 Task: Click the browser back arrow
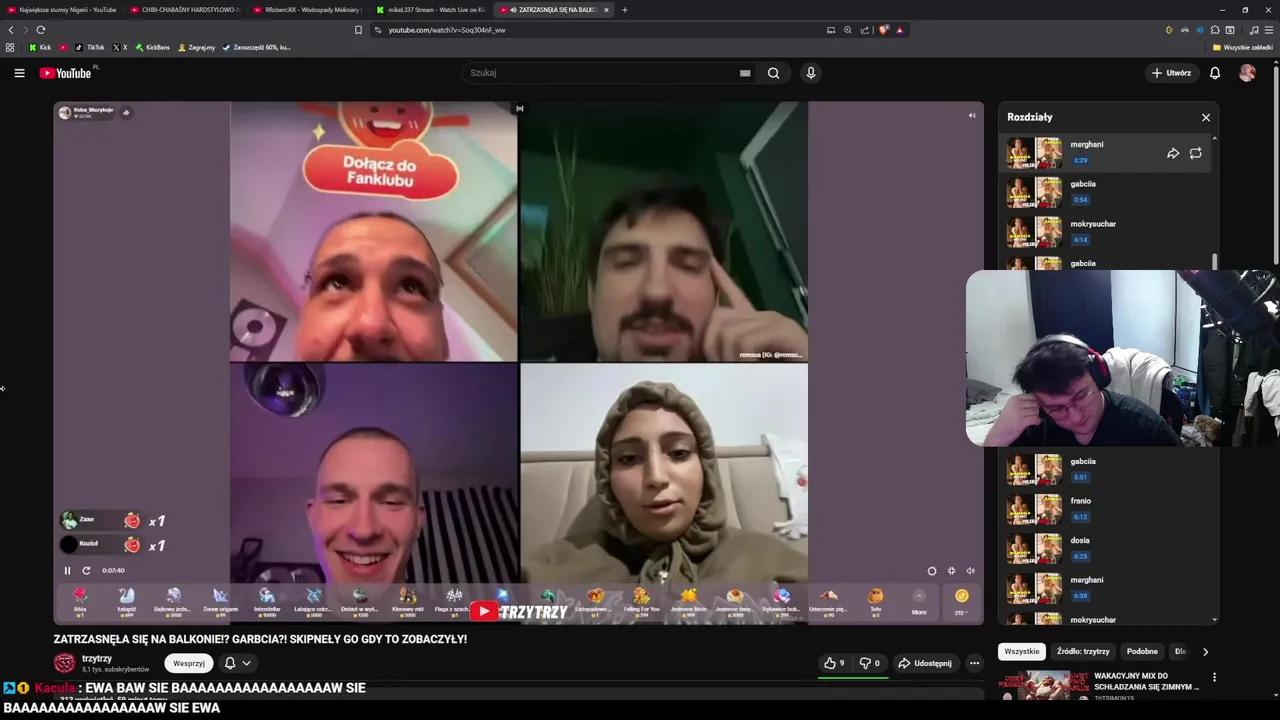tap(11, 30)
